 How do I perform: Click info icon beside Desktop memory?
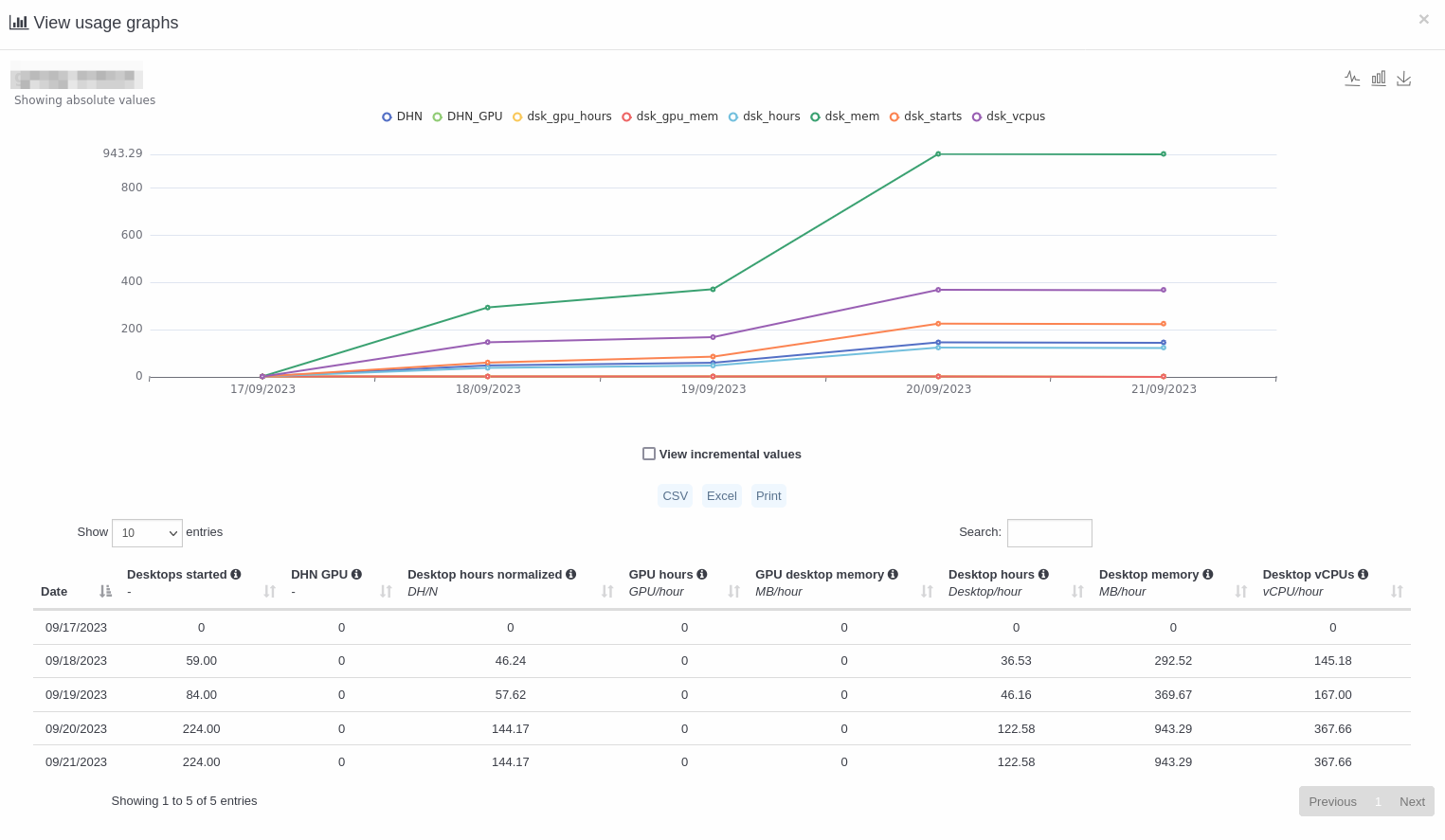pyautogui.click(x=1208, y=575)
